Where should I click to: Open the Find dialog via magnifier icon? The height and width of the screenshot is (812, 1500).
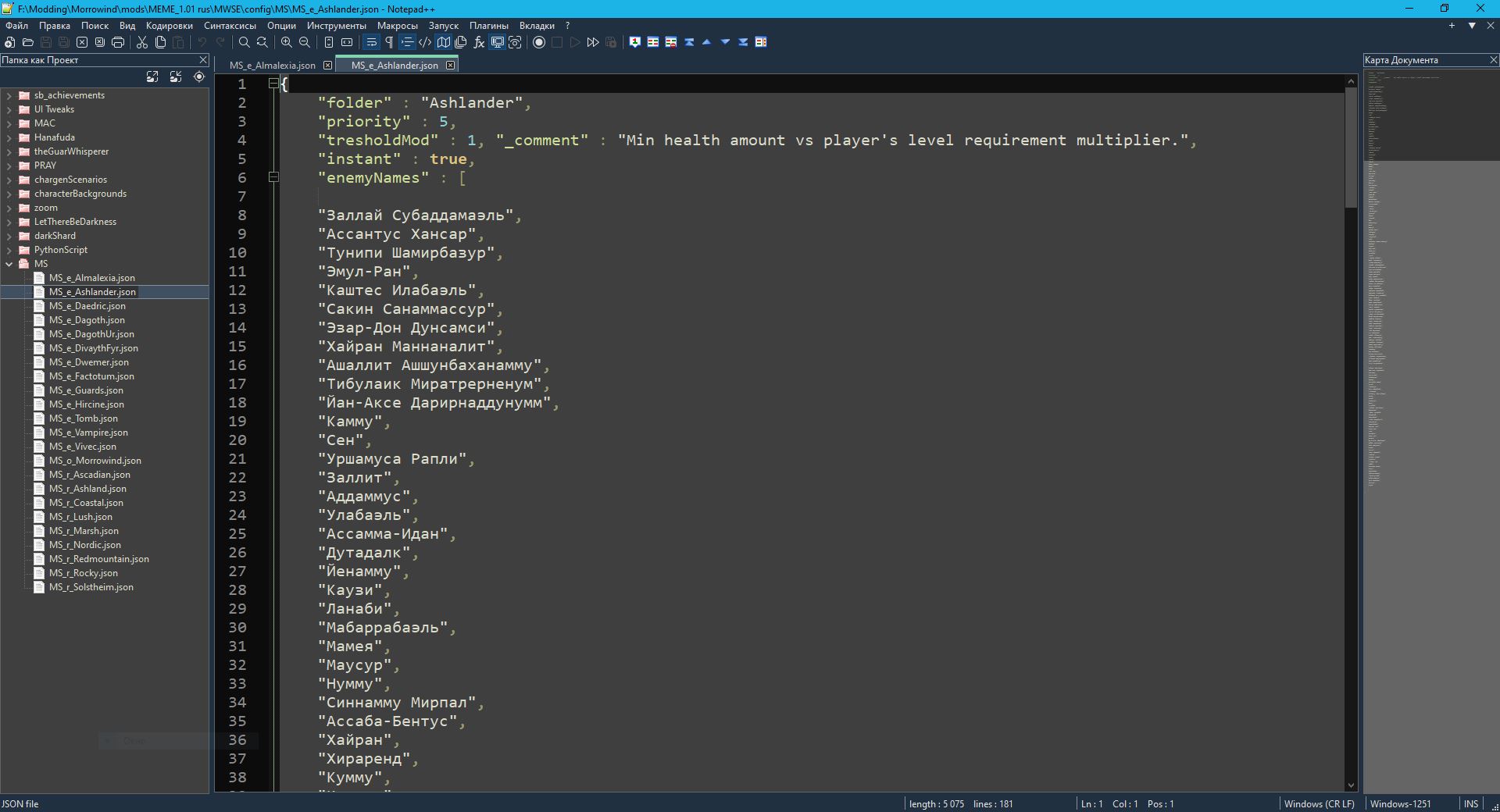[244, 42]
